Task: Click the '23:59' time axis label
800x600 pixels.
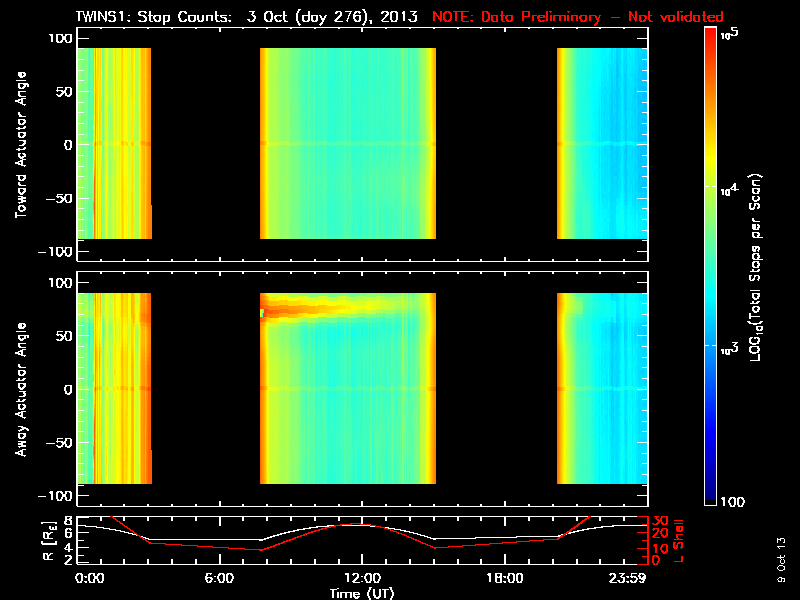Action: point(628,578)
